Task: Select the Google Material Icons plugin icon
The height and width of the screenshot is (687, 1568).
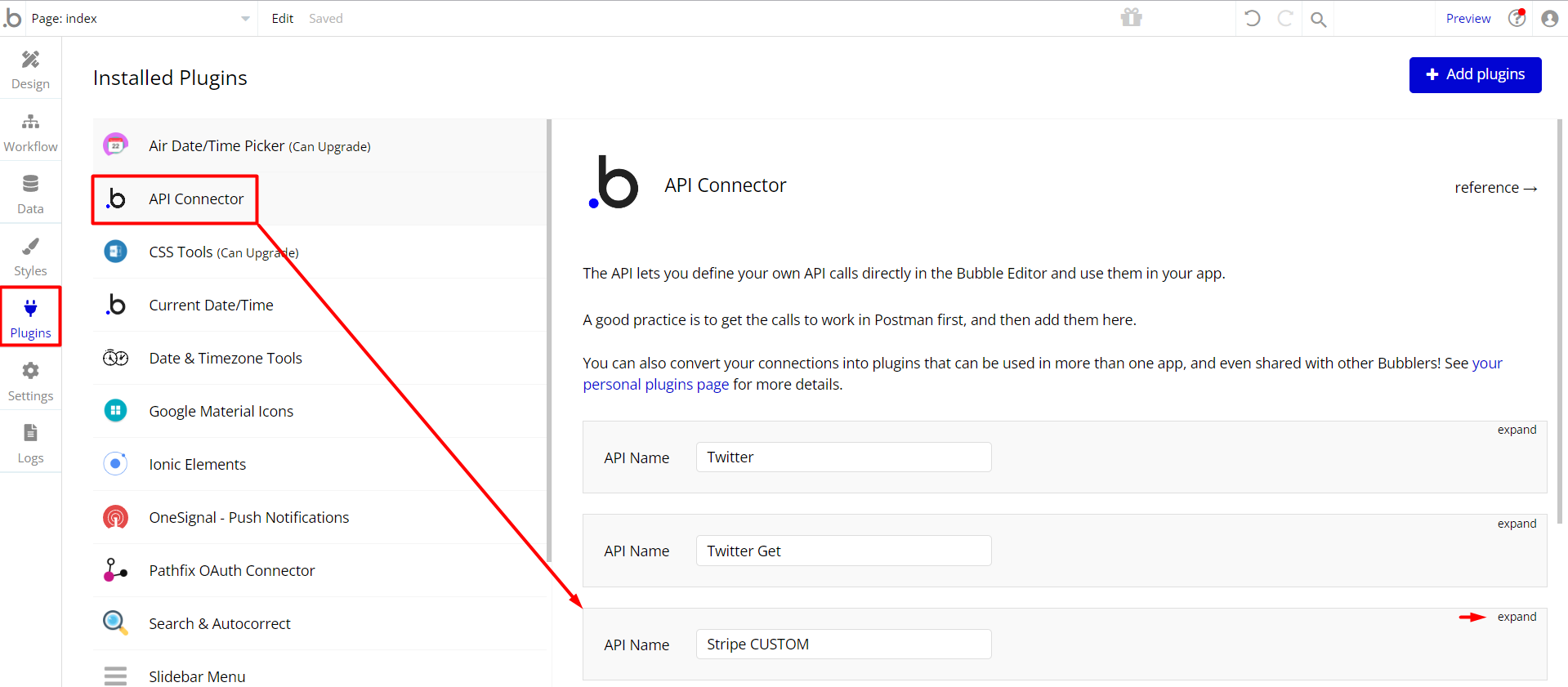Action: (115, 411)
